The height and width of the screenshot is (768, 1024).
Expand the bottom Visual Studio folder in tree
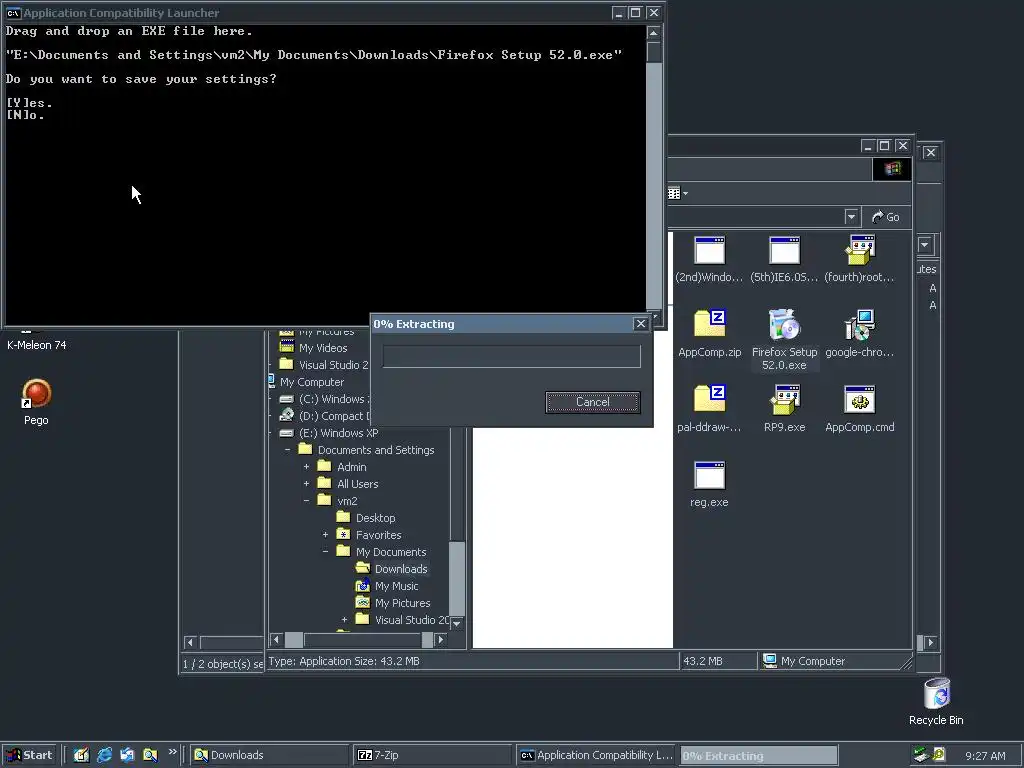(344, 620)
